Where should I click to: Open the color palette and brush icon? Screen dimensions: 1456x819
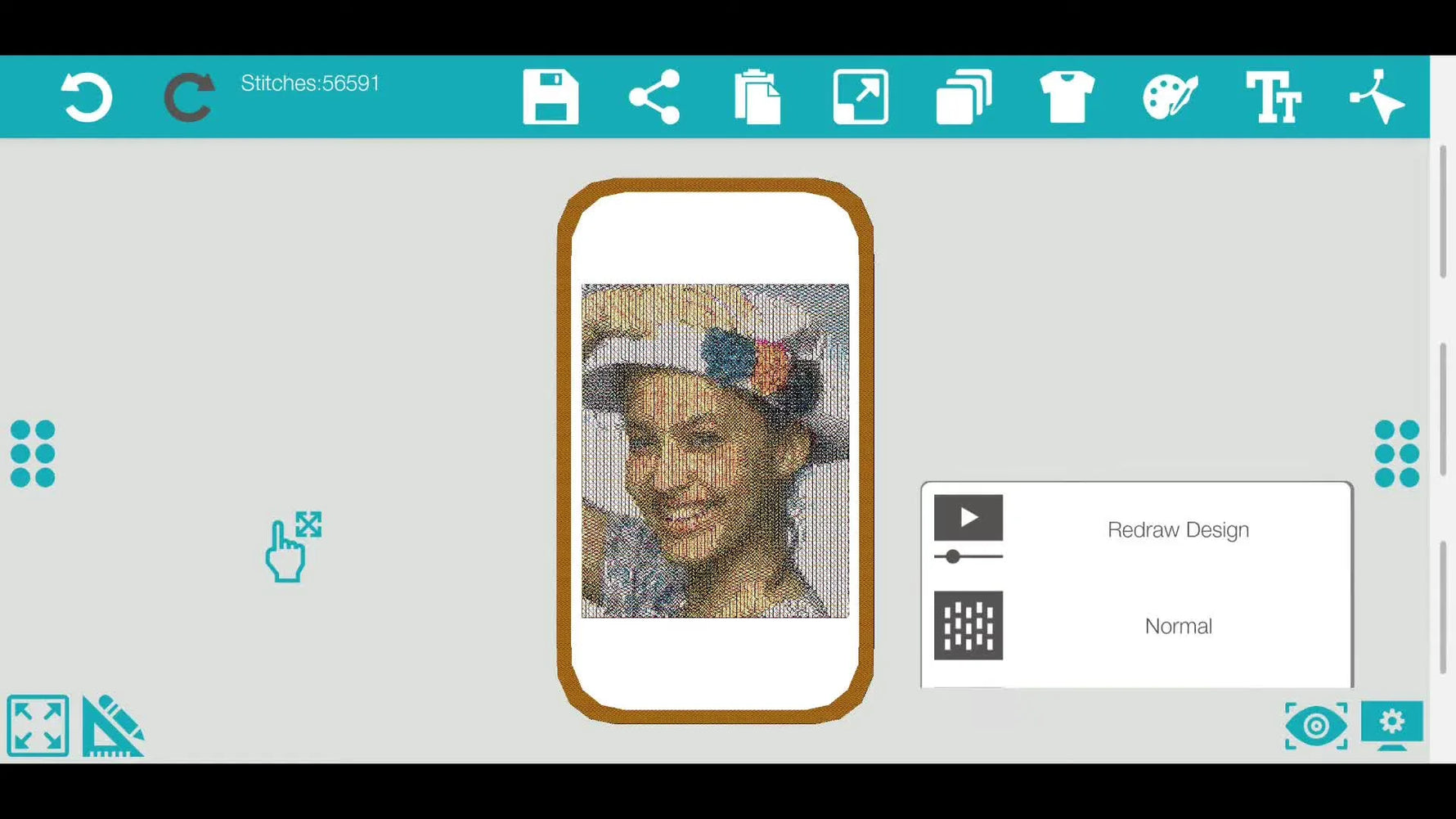tap(1171, 97)
